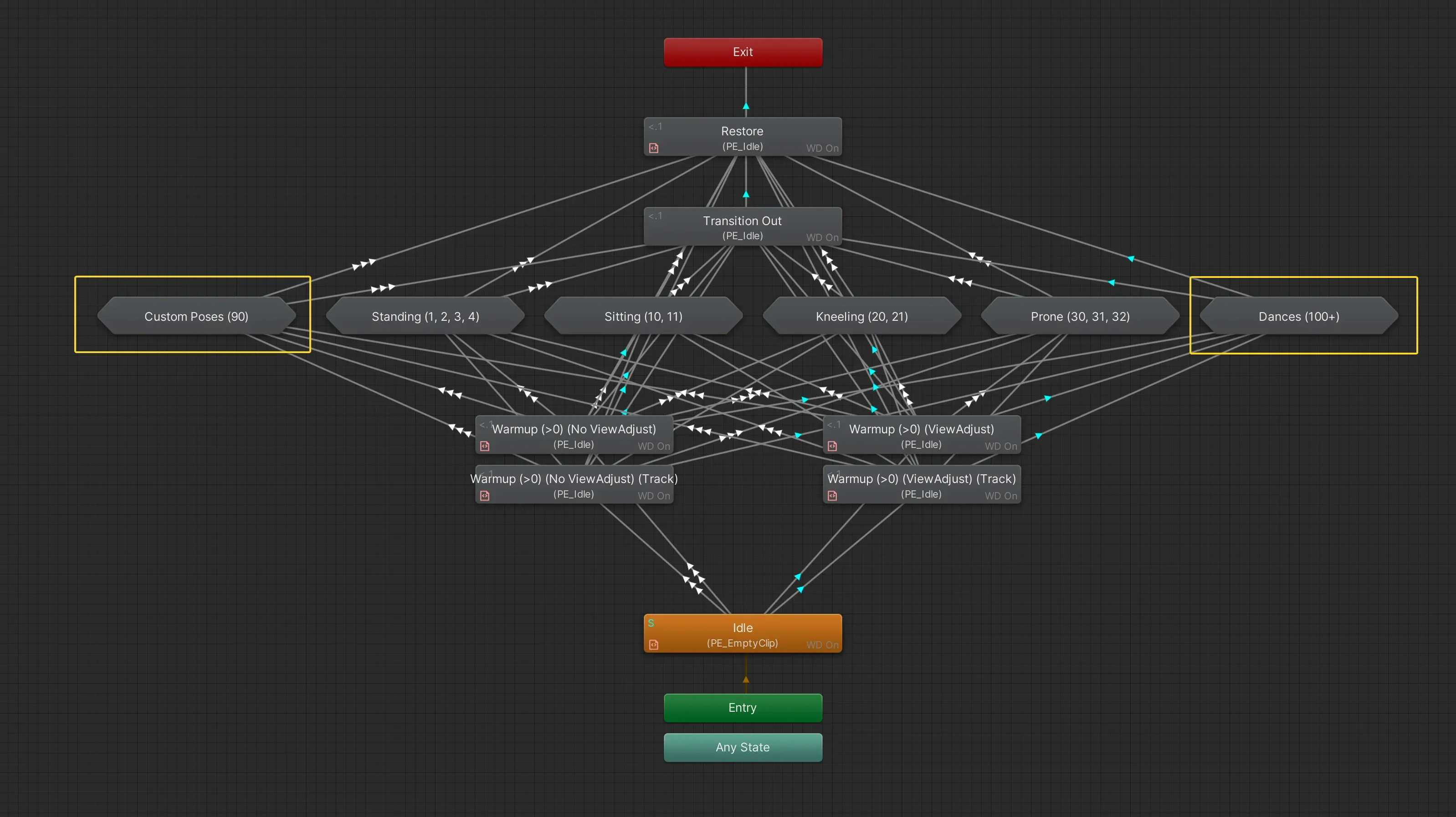Select the red Exit state
Image resolution: width=1456 pixels, height=817 pixels.
tap(742, 52)
